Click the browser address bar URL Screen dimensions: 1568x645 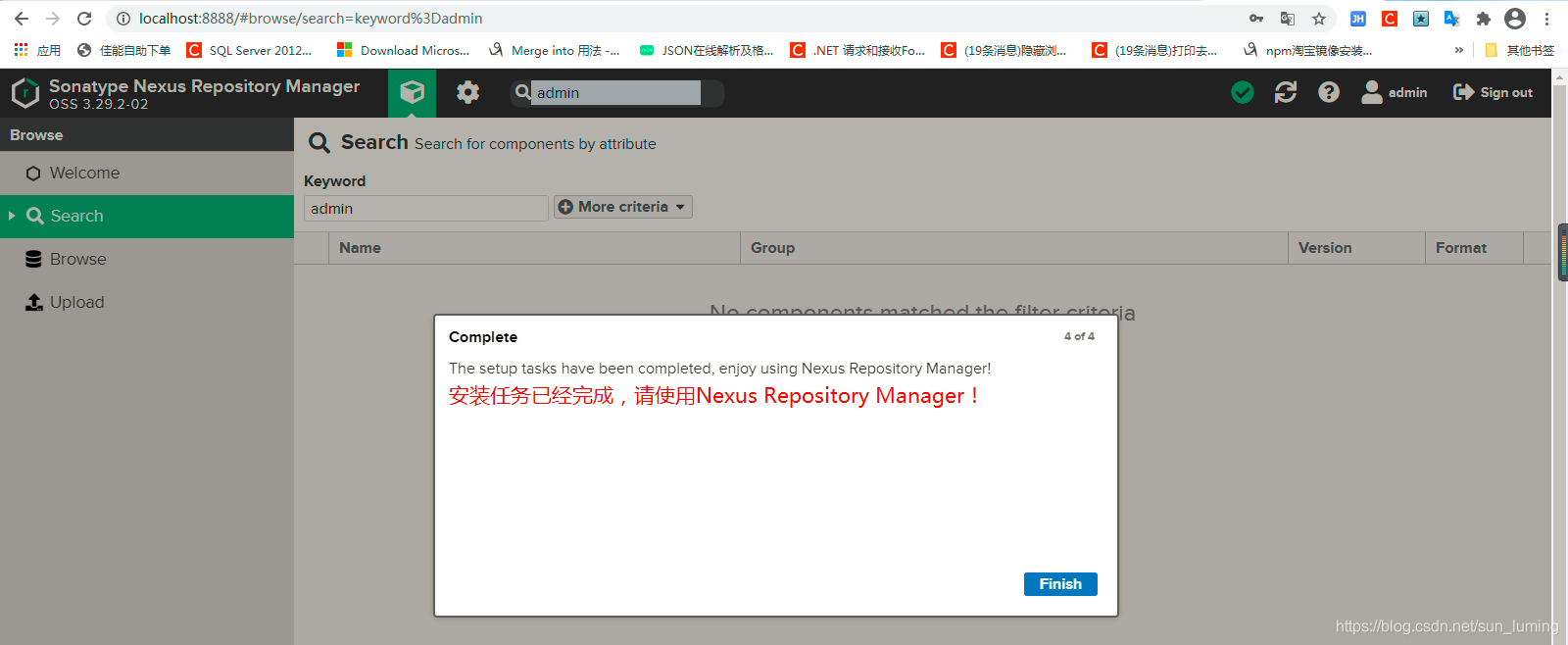click(311, 19)
